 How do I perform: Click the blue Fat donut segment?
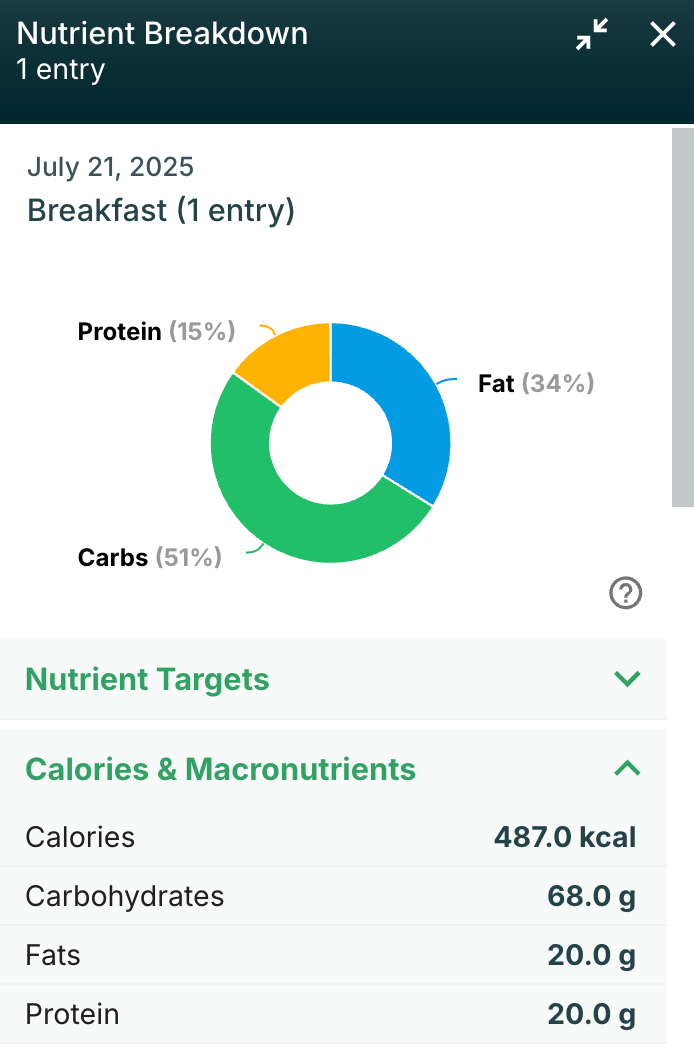click(410, 400)
